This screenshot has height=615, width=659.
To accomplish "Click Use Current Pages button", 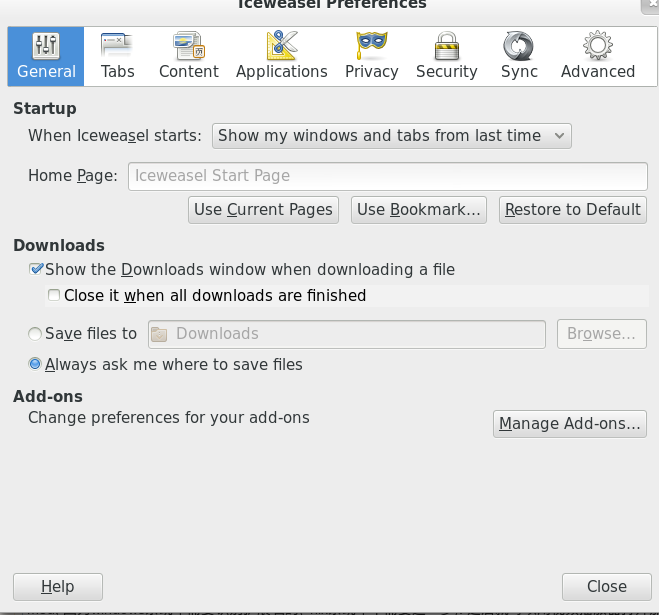I will coord(264,210).
